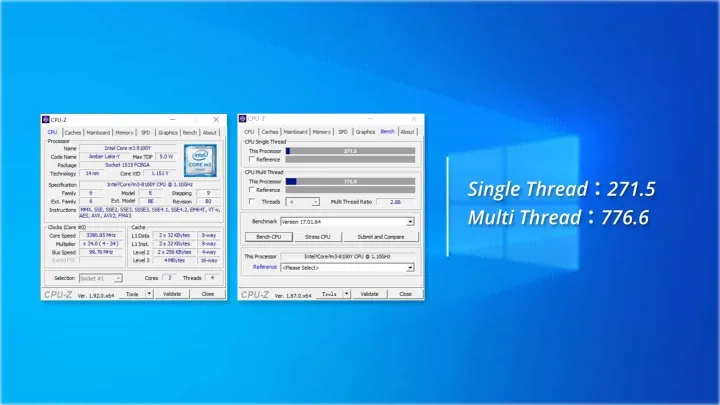Tick the Threads checkbox

pos(250,201)
